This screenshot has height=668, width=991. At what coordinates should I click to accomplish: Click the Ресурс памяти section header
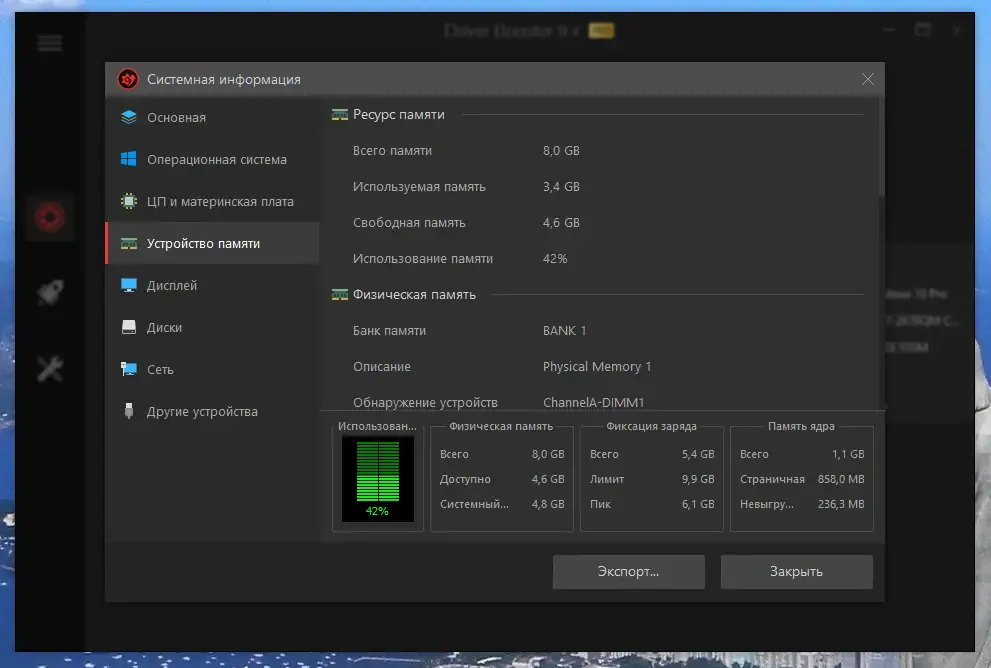[399, 114]
